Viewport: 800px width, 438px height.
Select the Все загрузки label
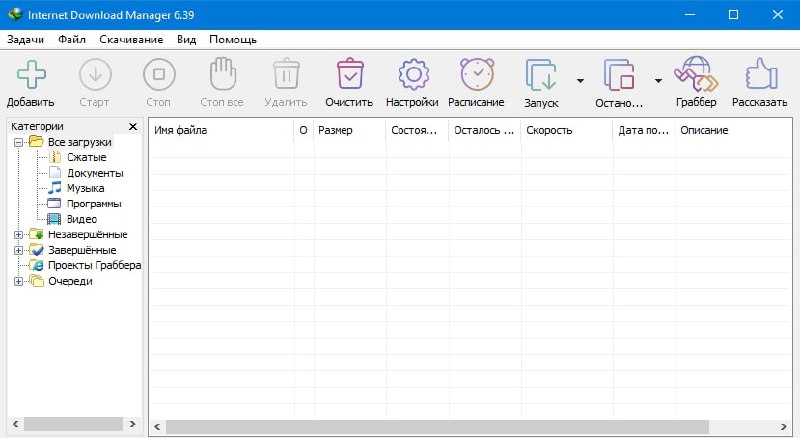80,142
